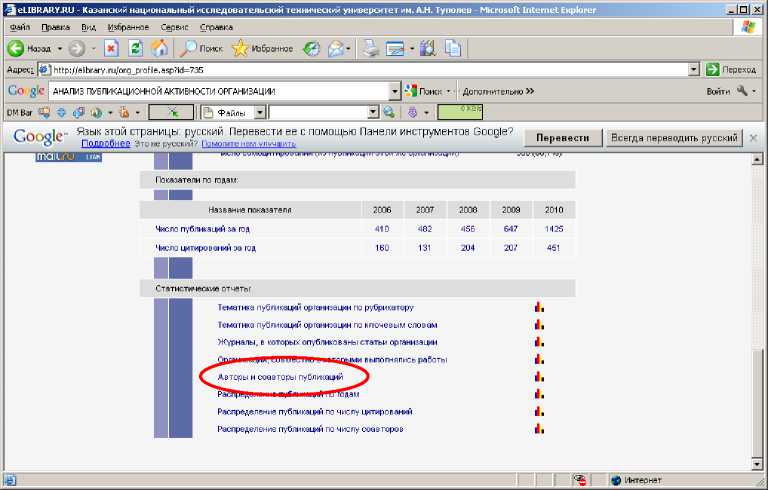768x490 pixels.
Task: Click the DM Bar stacked windows icon
Action: pos(78,113)
